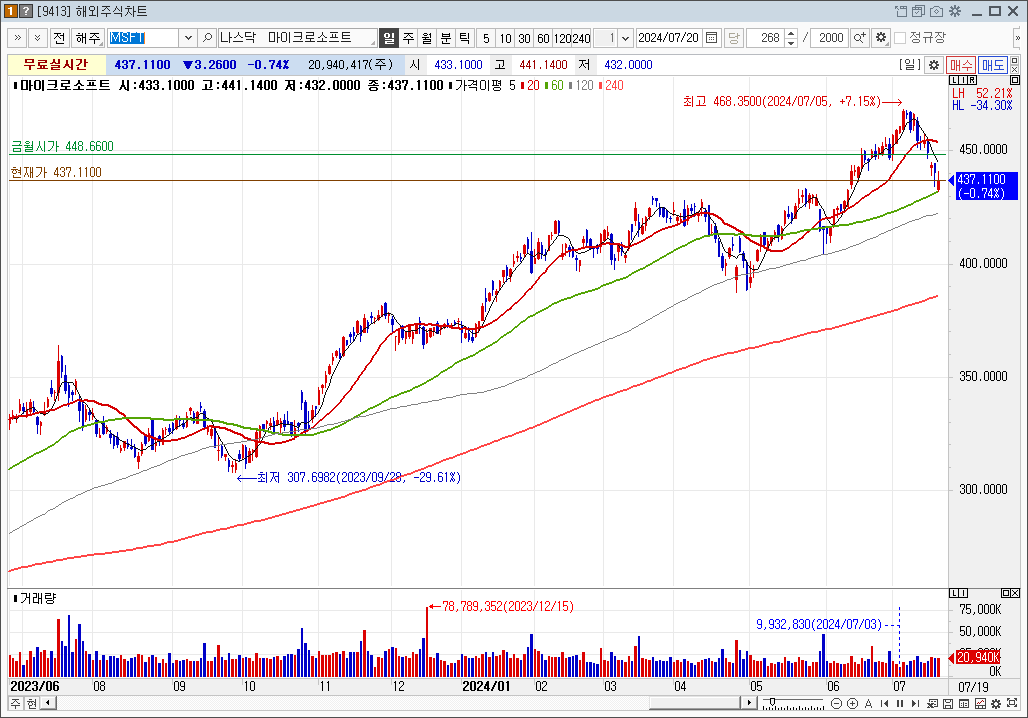Enable the 정규장 checkbox
This screenshot has height=718, width=1028.
click(x=900, y=38)
